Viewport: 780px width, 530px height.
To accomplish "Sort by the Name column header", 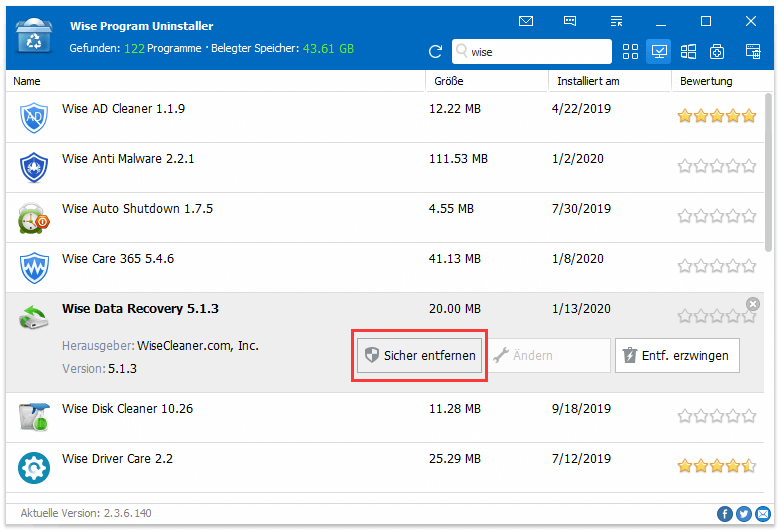I will (x=215, y=81).
